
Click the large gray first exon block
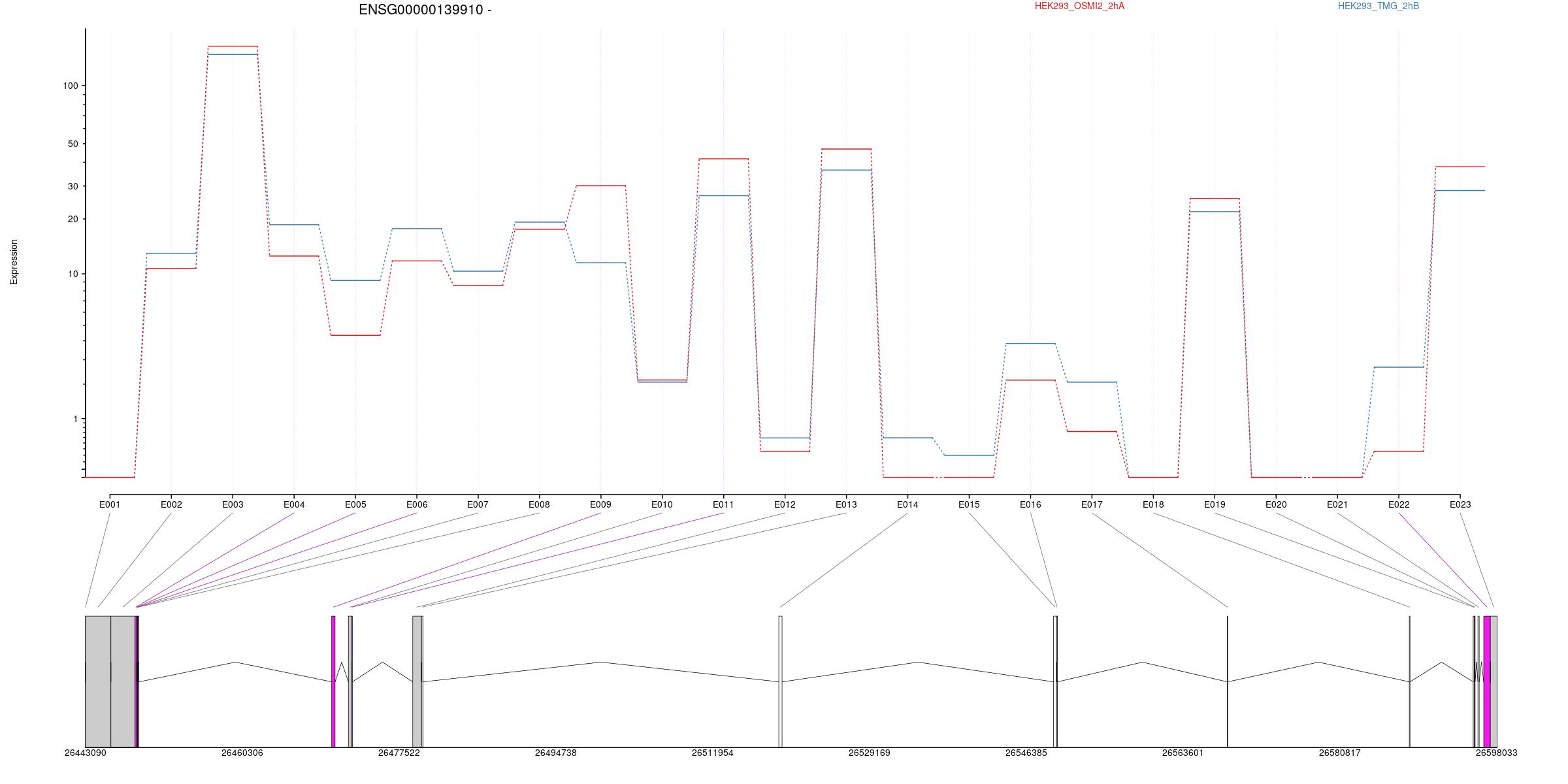coord(98,681)
